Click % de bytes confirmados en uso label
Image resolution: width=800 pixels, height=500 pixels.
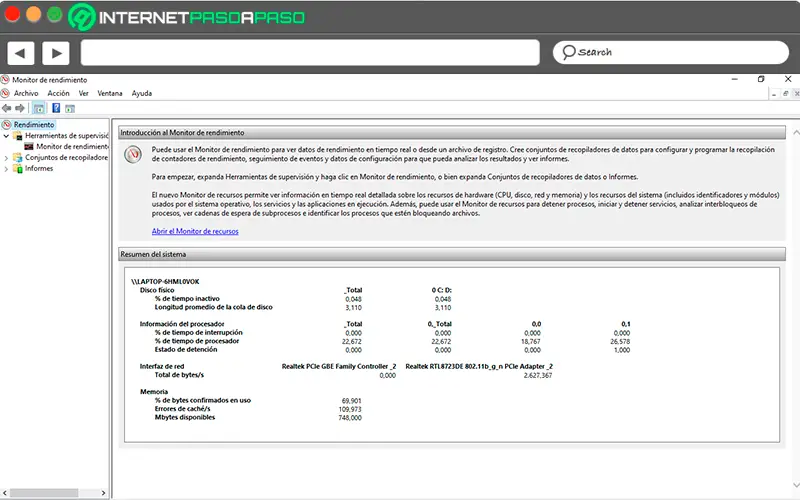click(x=203, y=401)
